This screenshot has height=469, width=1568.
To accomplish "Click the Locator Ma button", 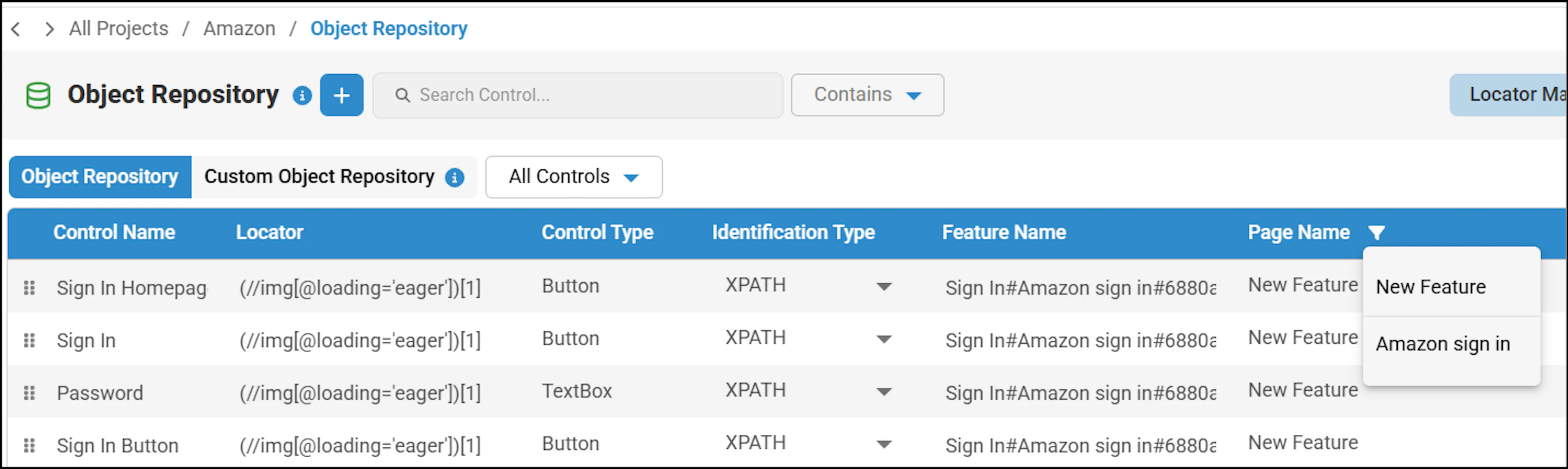I will (1508, 95).
